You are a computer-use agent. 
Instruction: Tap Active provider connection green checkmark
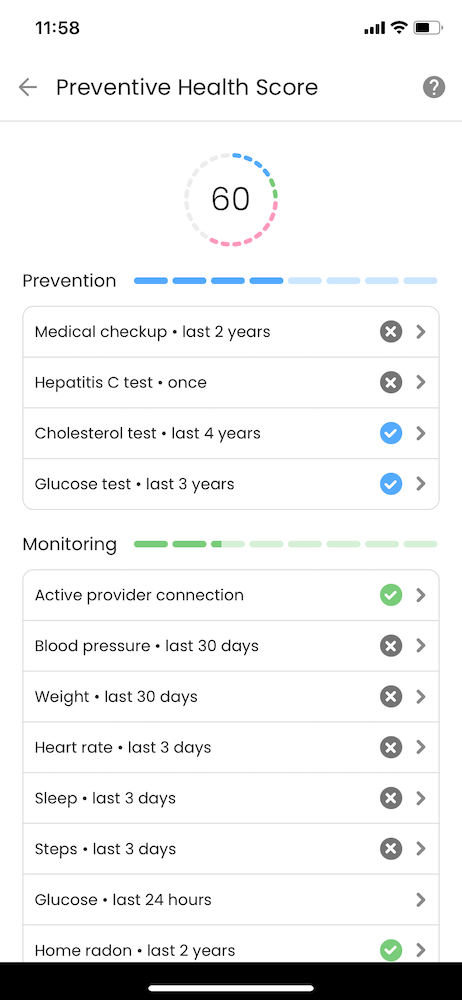tap(391, 595)
